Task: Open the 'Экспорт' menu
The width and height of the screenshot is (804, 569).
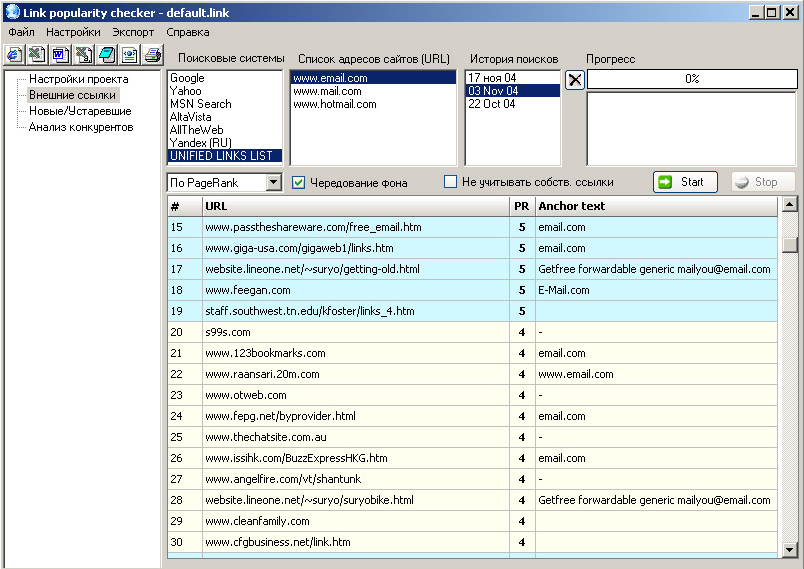Action: 133,32
